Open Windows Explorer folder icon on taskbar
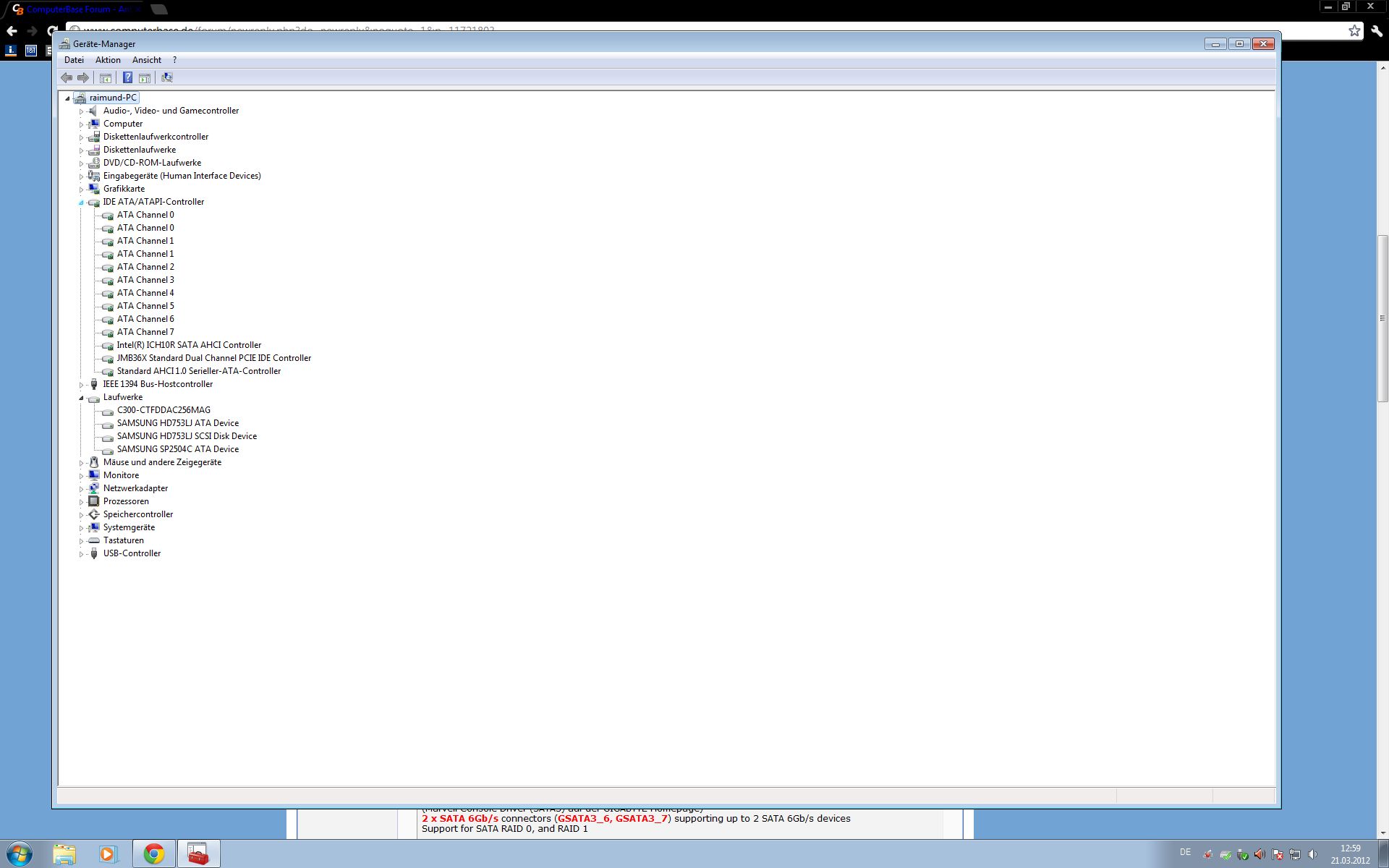This screenshot has width=1389, height=868. point(64,854)
